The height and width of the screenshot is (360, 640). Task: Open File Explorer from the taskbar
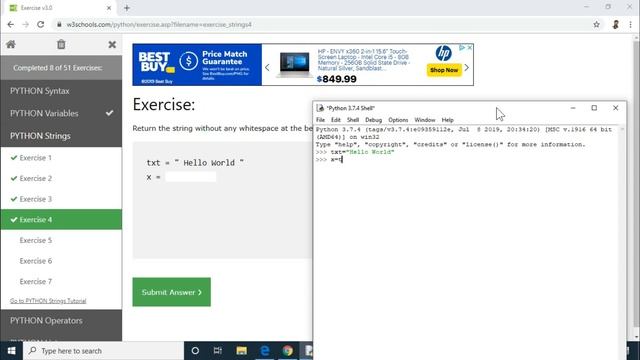click(241, 351)
